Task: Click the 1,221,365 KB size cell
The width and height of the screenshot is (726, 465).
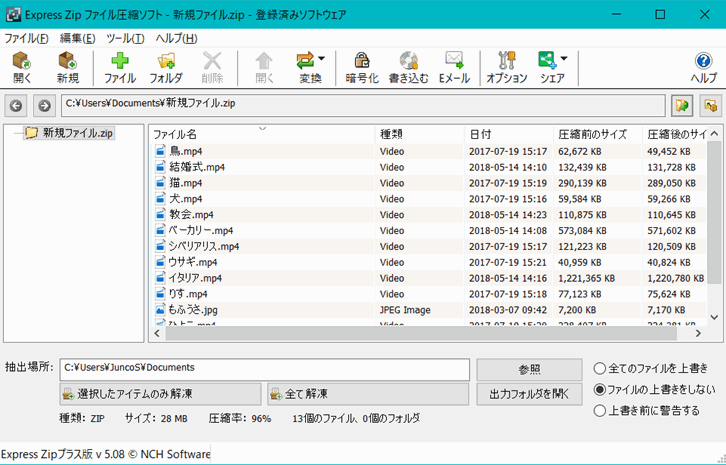Action: pyautogui.click(x=587, y=278)
